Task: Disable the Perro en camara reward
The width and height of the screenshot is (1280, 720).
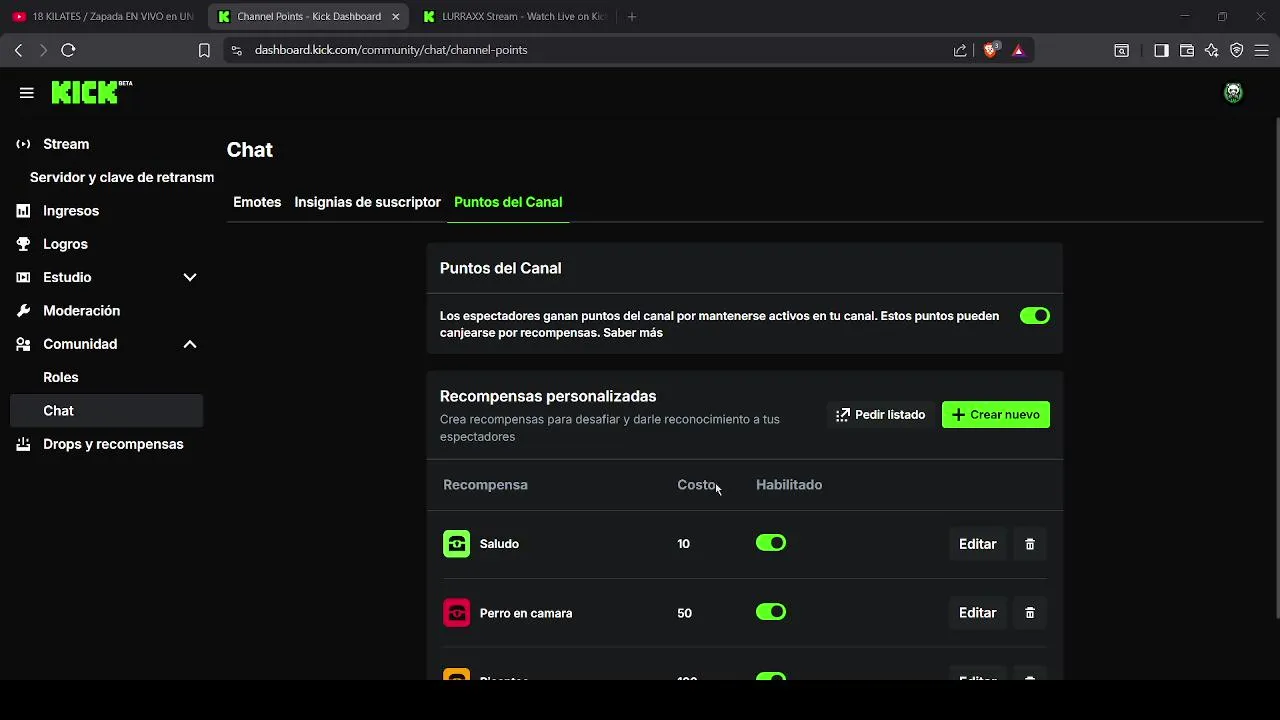Action: 771,612
